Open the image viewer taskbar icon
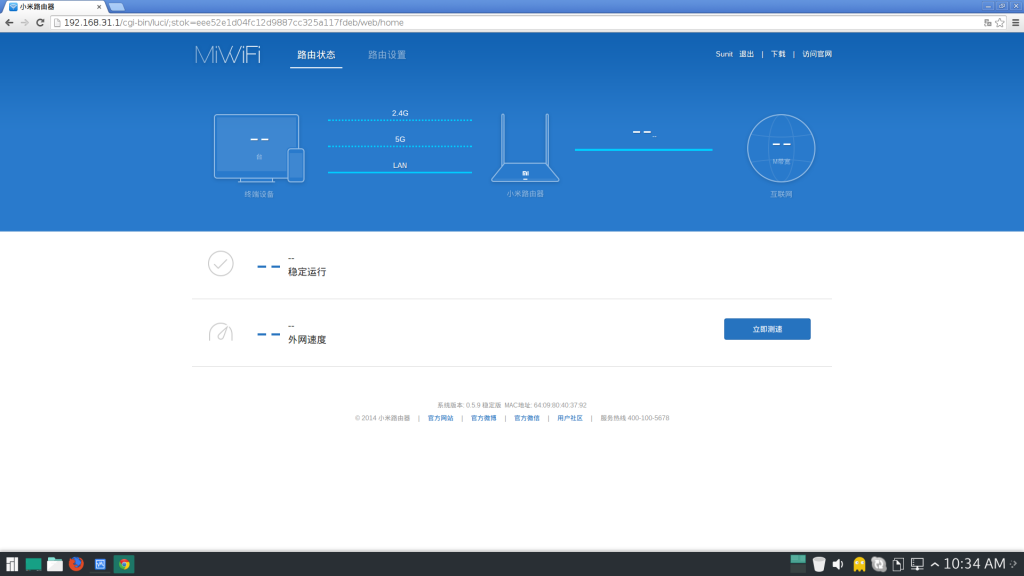The image size is (1024, 576). 100,564
